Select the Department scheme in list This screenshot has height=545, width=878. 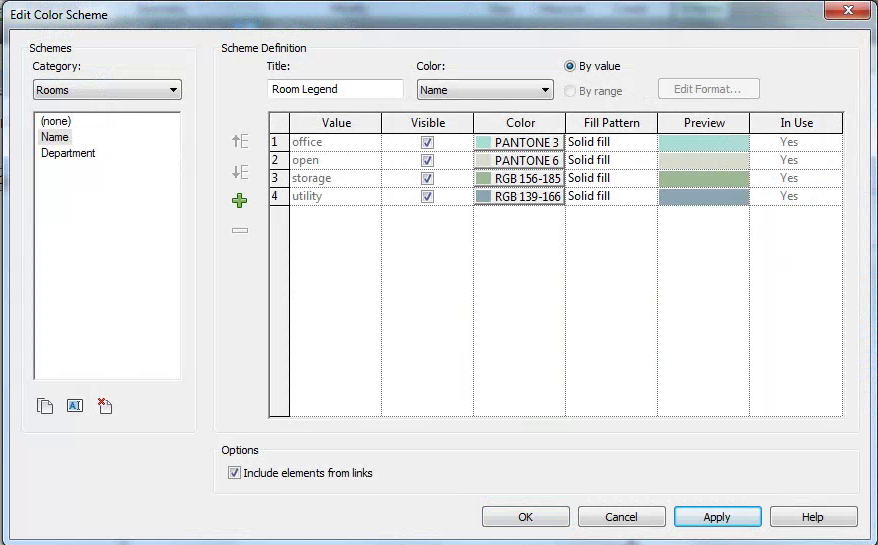click(68, 153)
